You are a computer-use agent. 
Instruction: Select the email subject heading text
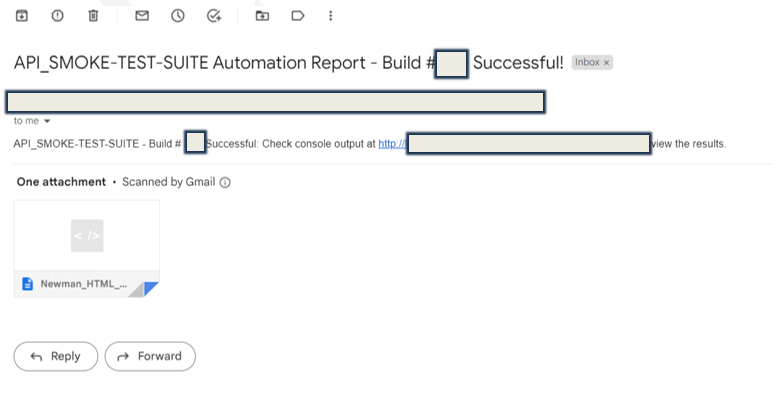288,63
